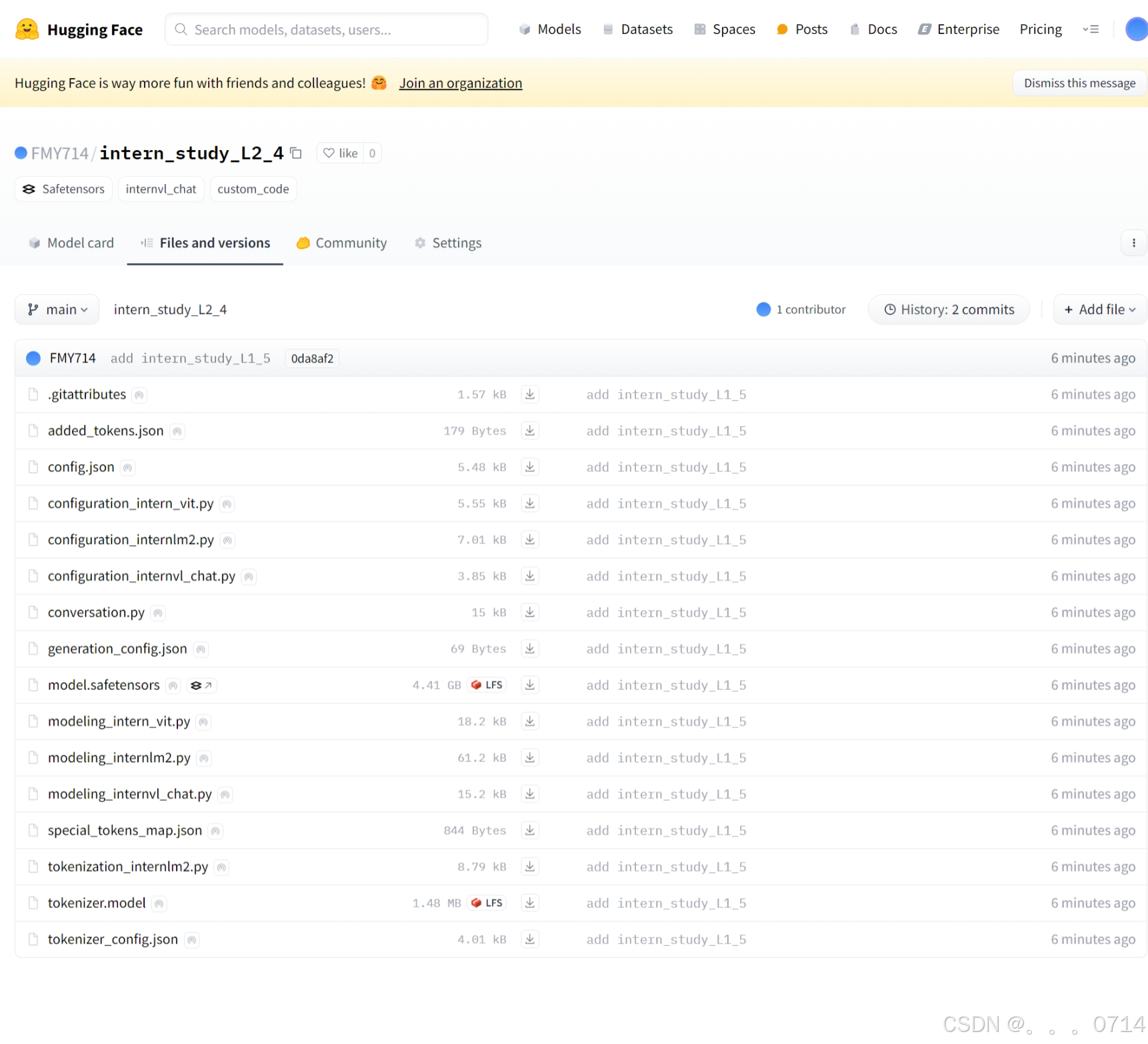Open the Add file dropdown
This screenshot has height=1044, width=1148.
tap(1099, 310)
